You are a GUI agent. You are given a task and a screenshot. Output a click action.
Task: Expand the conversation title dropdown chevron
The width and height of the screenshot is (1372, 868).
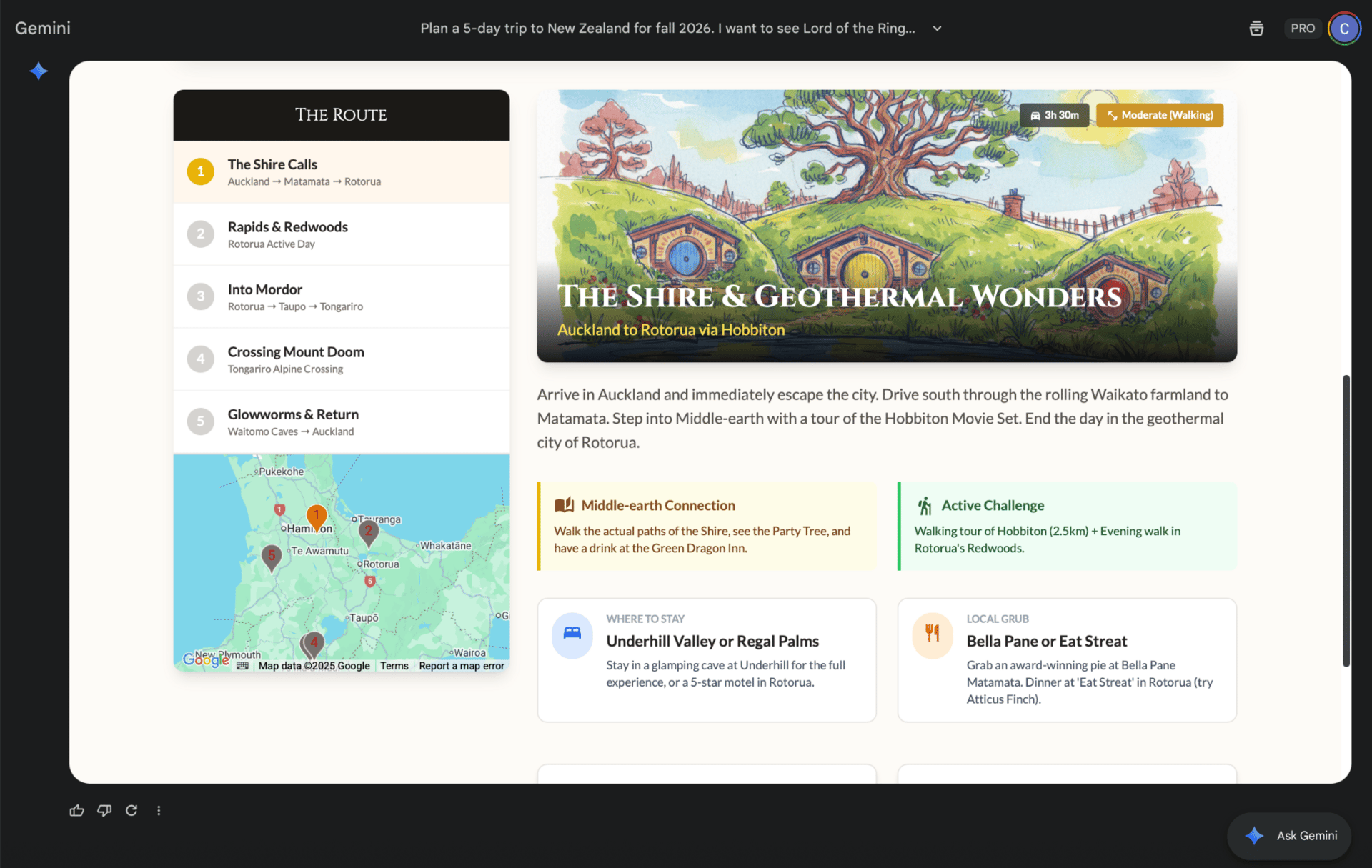coord(937,29)
